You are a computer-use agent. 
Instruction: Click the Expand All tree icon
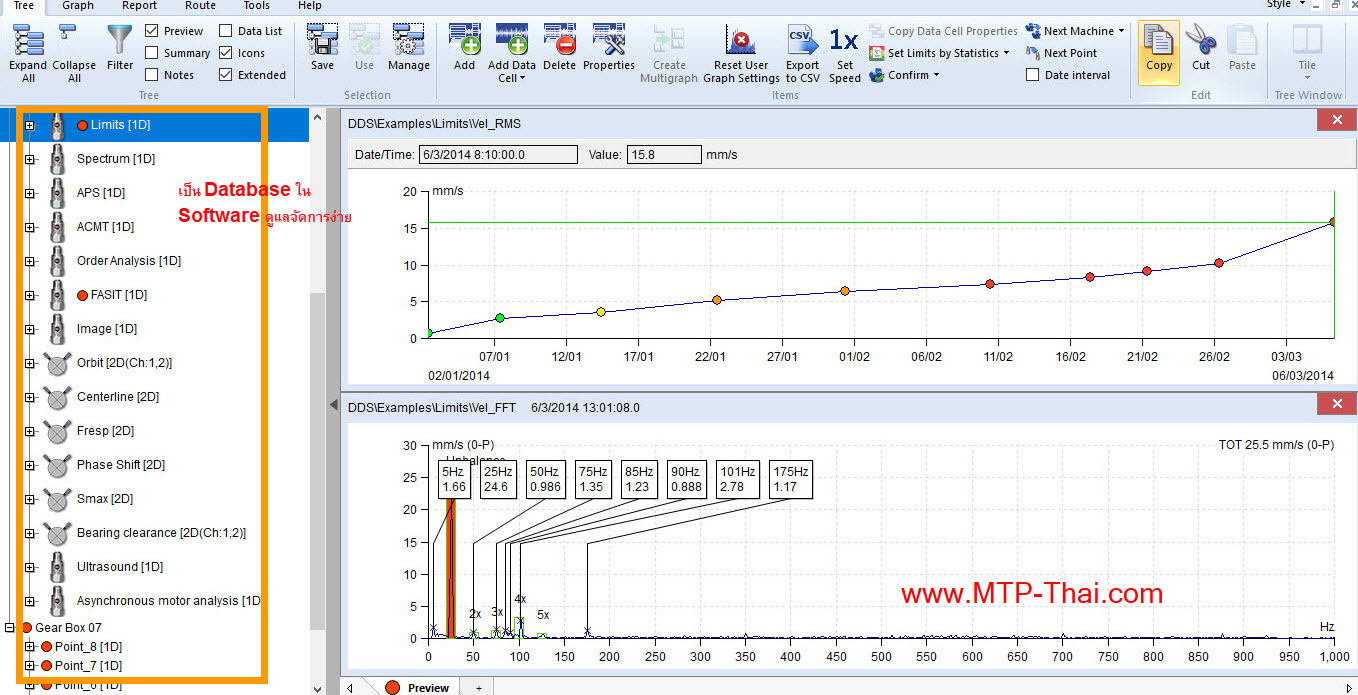(28, 41)
